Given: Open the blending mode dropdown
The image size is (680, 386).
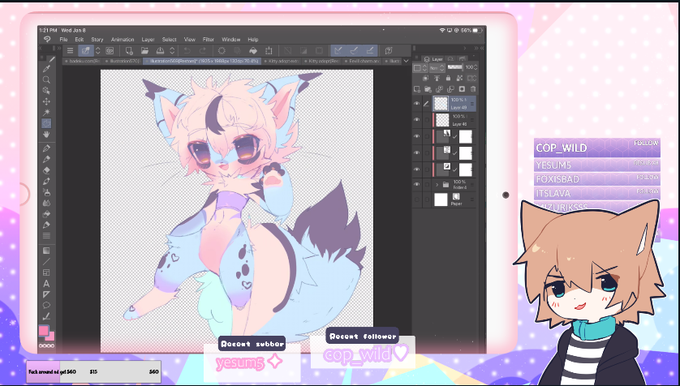Looking at the screenshot, I should tap(436, 68).
